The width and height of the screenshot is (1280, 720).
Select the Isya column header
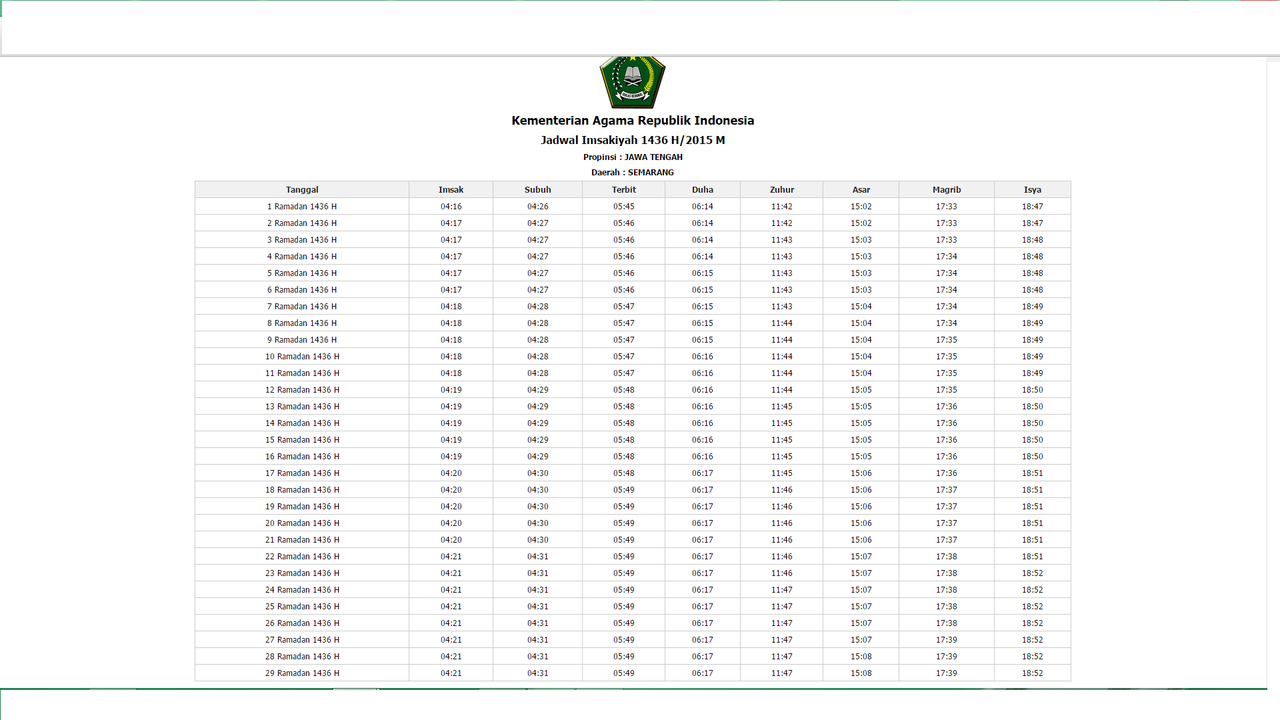(1033, 190)
